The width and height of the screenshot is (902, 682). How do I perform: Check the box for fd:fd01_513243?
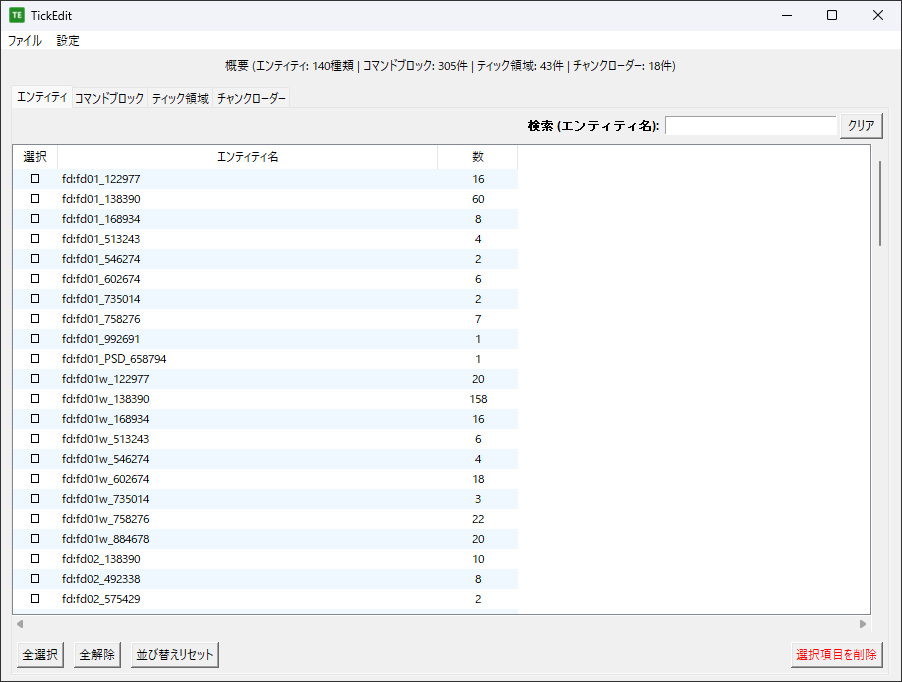coord(35,239)
